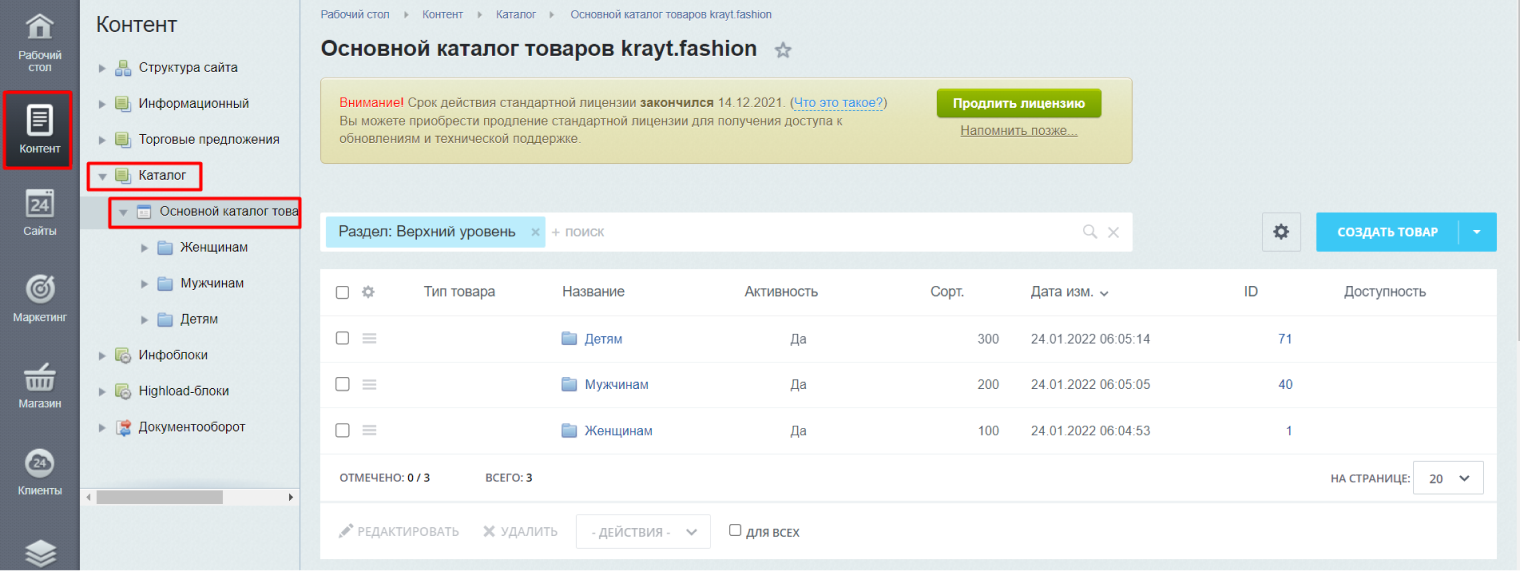Click Документооборот tree icon
This screenshot has width=1520, height=571.
click(x=123, y=427)
